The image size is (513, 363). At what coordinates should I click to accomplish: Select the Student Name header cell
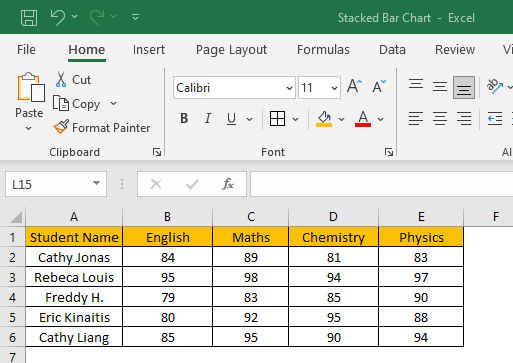click(x=74, y=237)
